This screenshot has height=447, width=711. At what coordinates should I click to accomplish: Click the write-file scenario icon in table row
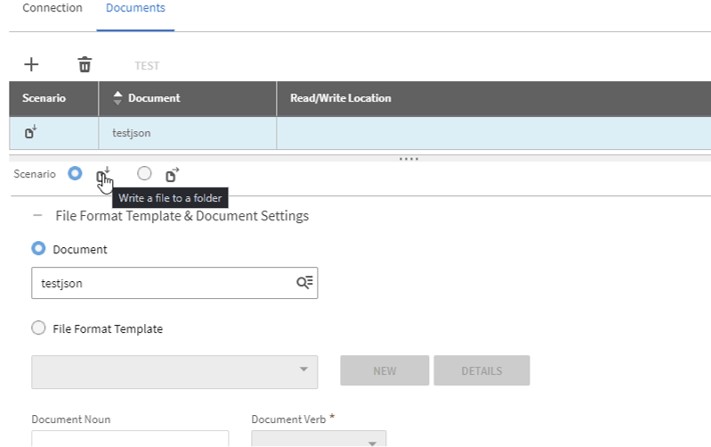pyautogui.click(x=30, y=132)
